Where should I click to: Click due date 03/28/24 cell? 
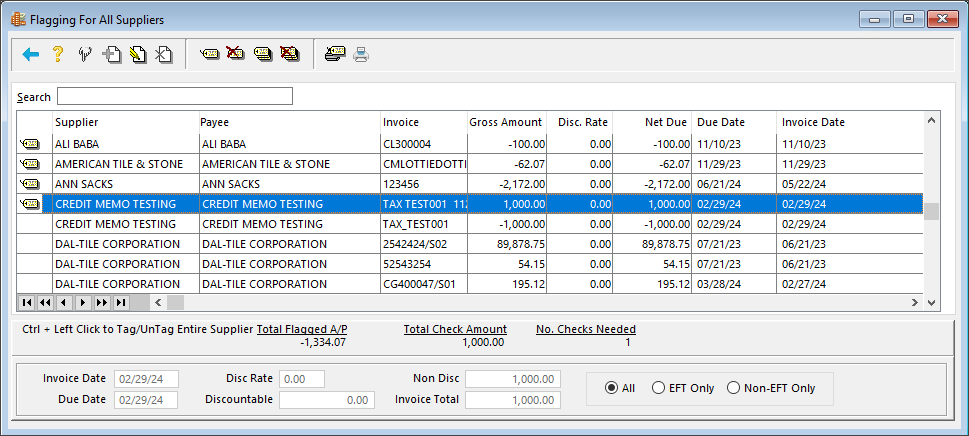734,284
